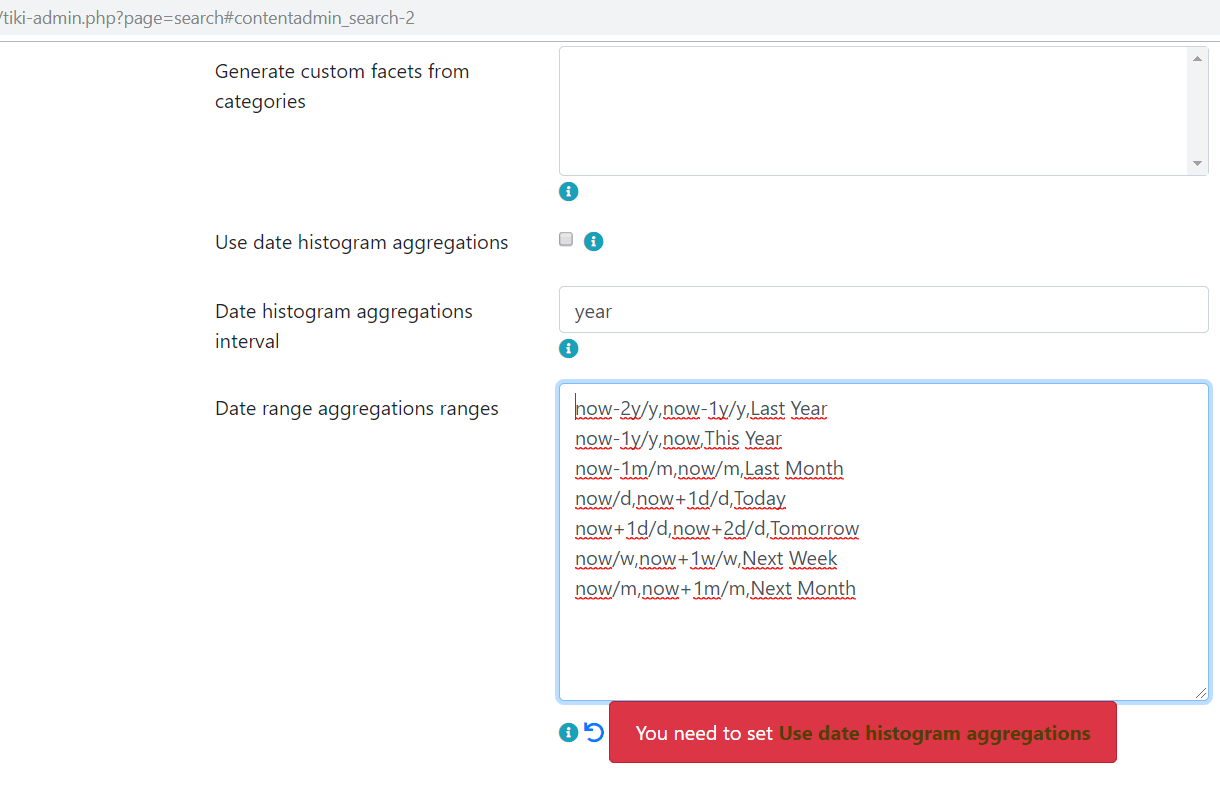Click the 'Today' range line

point(680,498)
